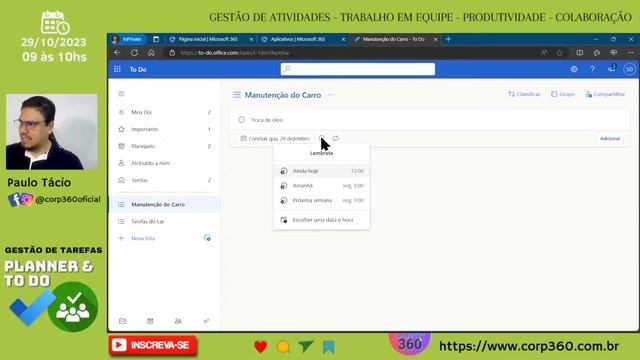Open Grupo options
The image size is (640, 360).
(x=562, y=94)
